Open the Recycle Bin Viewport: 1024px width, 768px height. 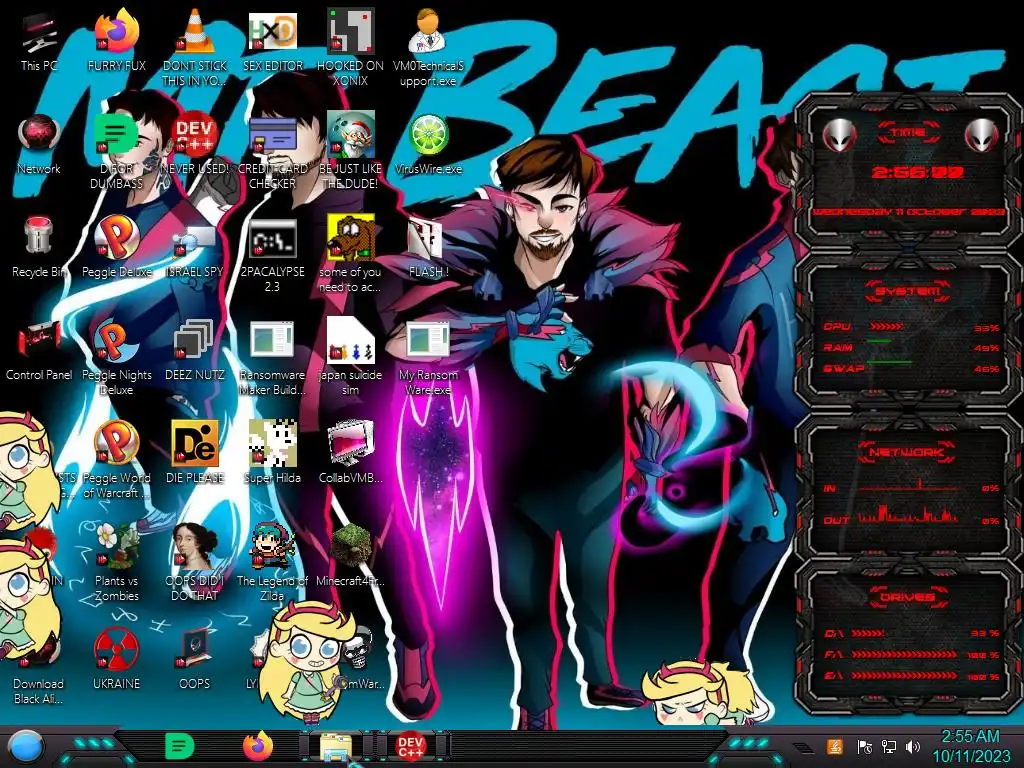coord(39,236)
